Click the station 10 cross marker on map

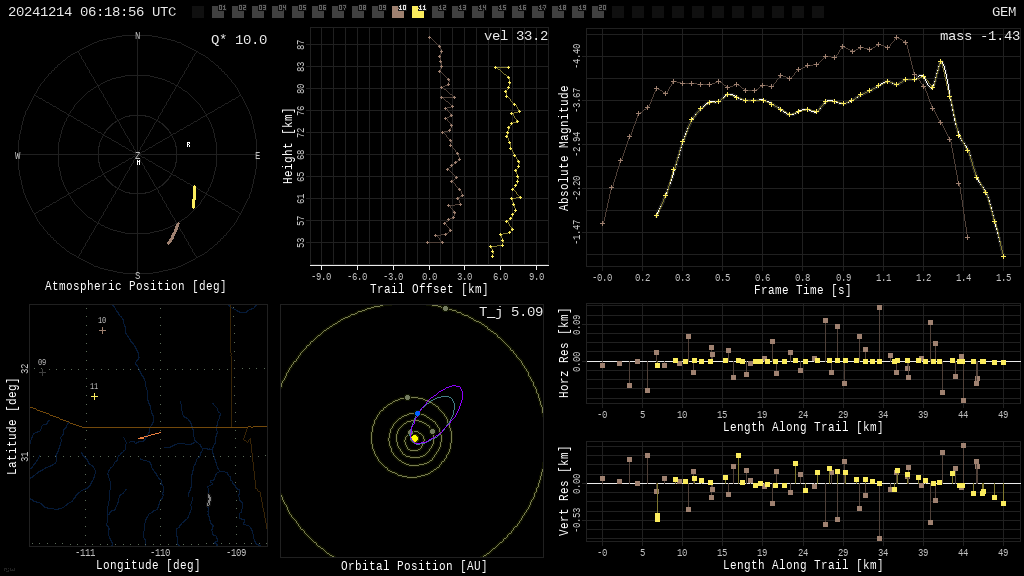[102, 330]
